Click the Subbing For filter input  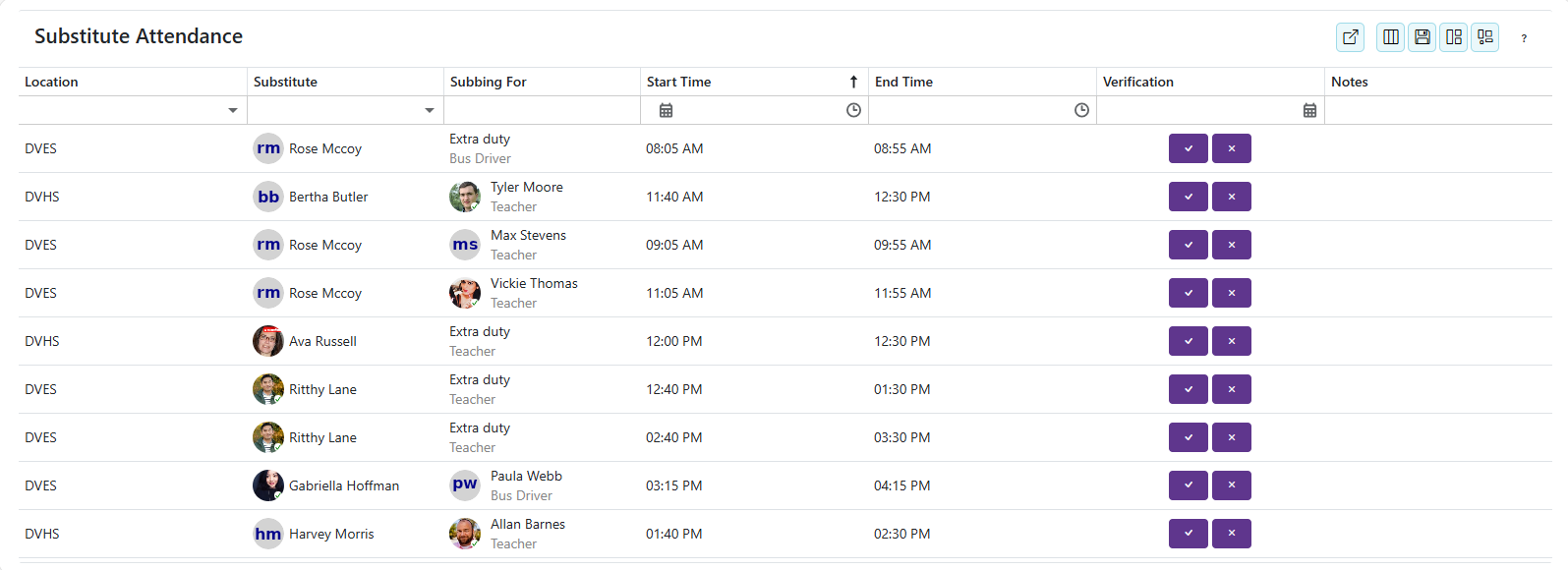pyautogui.click(x=542, y=110)
